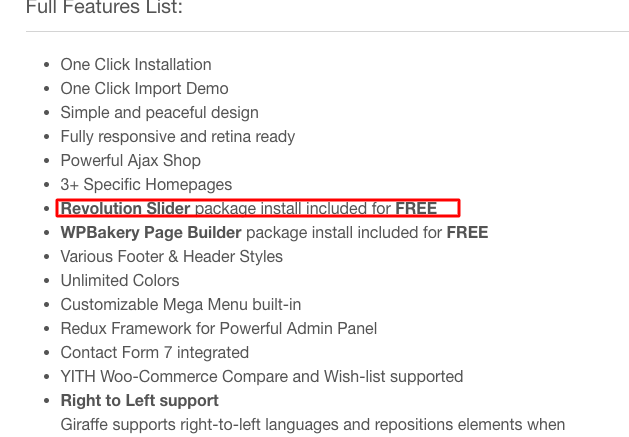This screenshot has width=629, height=437.
Task: Click bold 'FREE' in Revolution Slider line
Action: [x=416, y=209]
